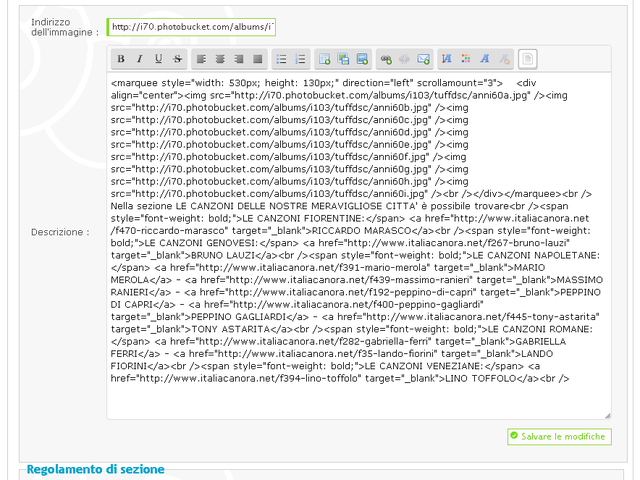Click the text 'RICCARDO MARASCO' in description
This screenshot has height=480, width=640.
(x=361, y=231)
